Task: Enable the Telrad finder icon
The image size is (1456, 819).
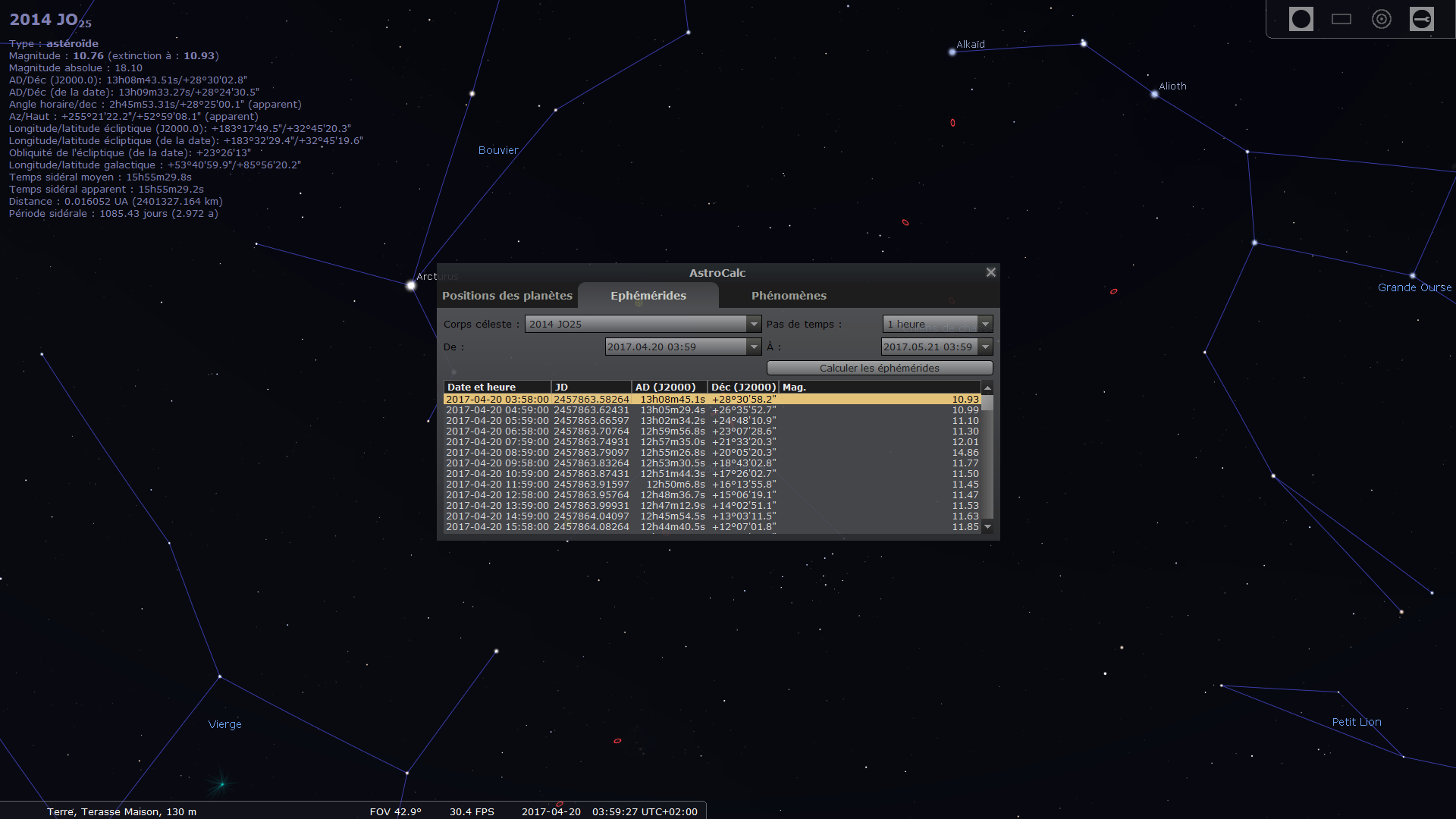Action: tap(1380, 19)
